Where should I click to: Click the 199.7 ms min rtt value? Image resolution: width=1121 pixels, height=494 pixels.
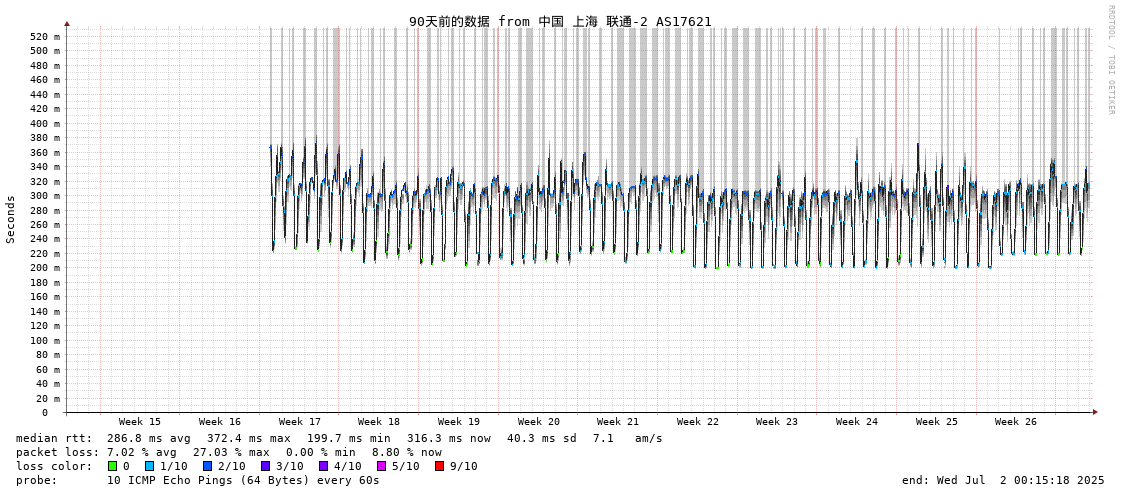[349, 438]
